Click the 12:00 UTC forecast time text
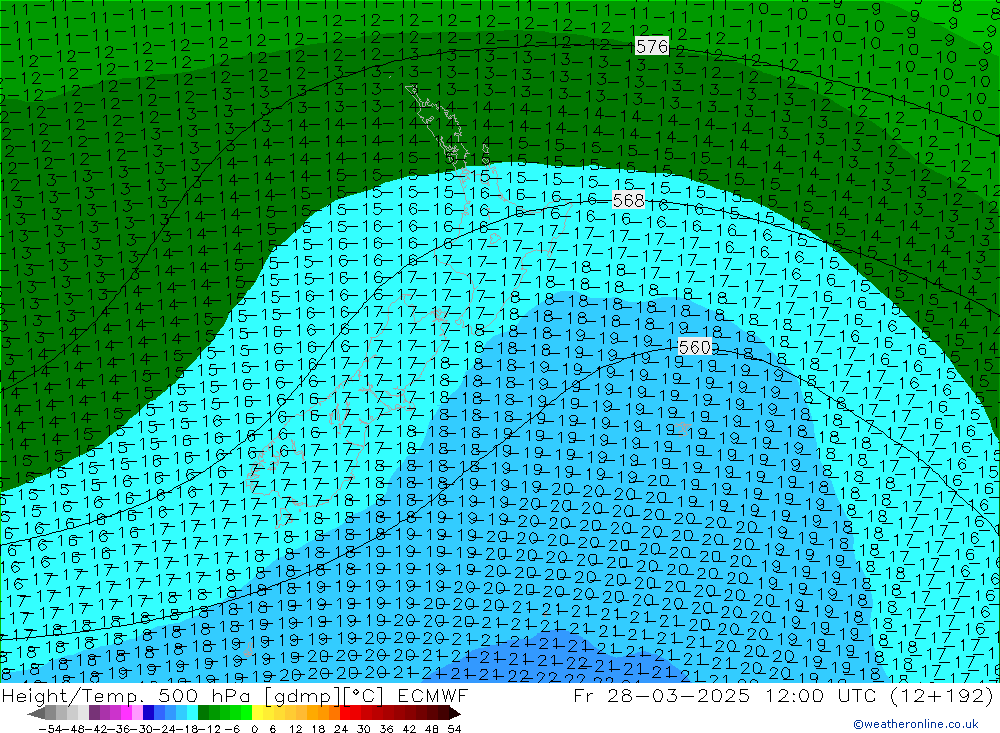This screenshot has height=733, width=1000. click(823, 695)
